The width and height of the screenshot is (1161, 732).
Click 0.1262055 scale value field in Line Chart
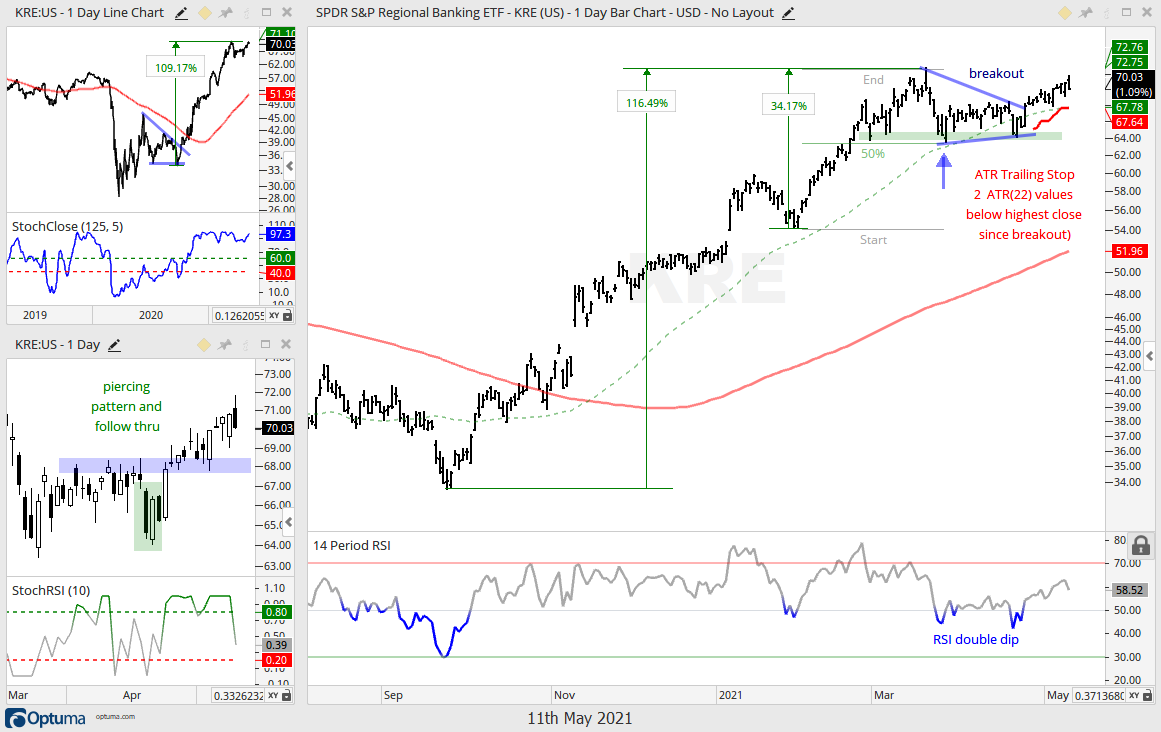pyautogui.click(x=238, y=316)
